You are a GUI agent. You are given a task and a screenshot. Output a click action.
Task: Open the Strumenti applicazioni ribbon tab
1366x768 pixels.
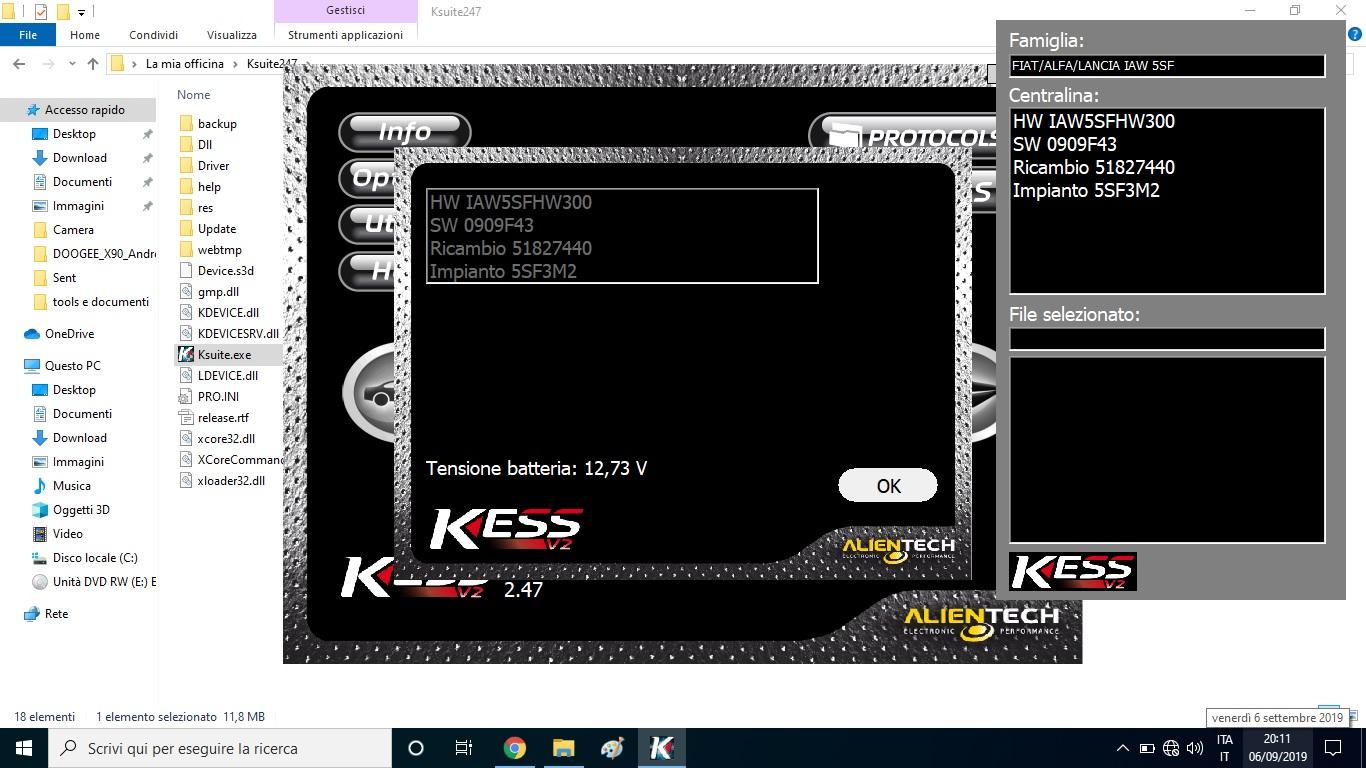click(345, 34)
